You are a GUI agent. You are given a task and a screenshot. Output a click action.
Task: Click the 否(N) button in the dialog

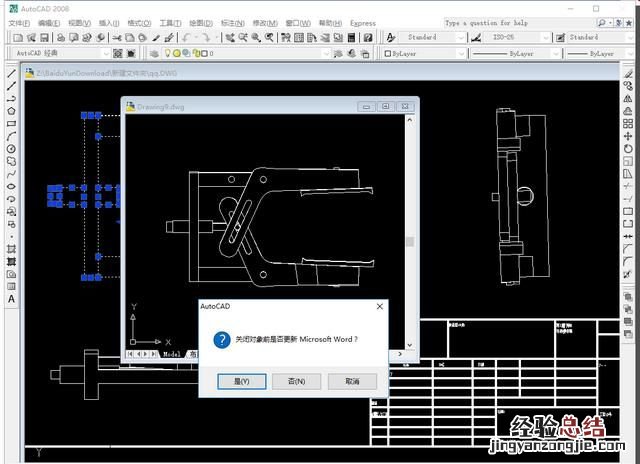click(296, 381)
